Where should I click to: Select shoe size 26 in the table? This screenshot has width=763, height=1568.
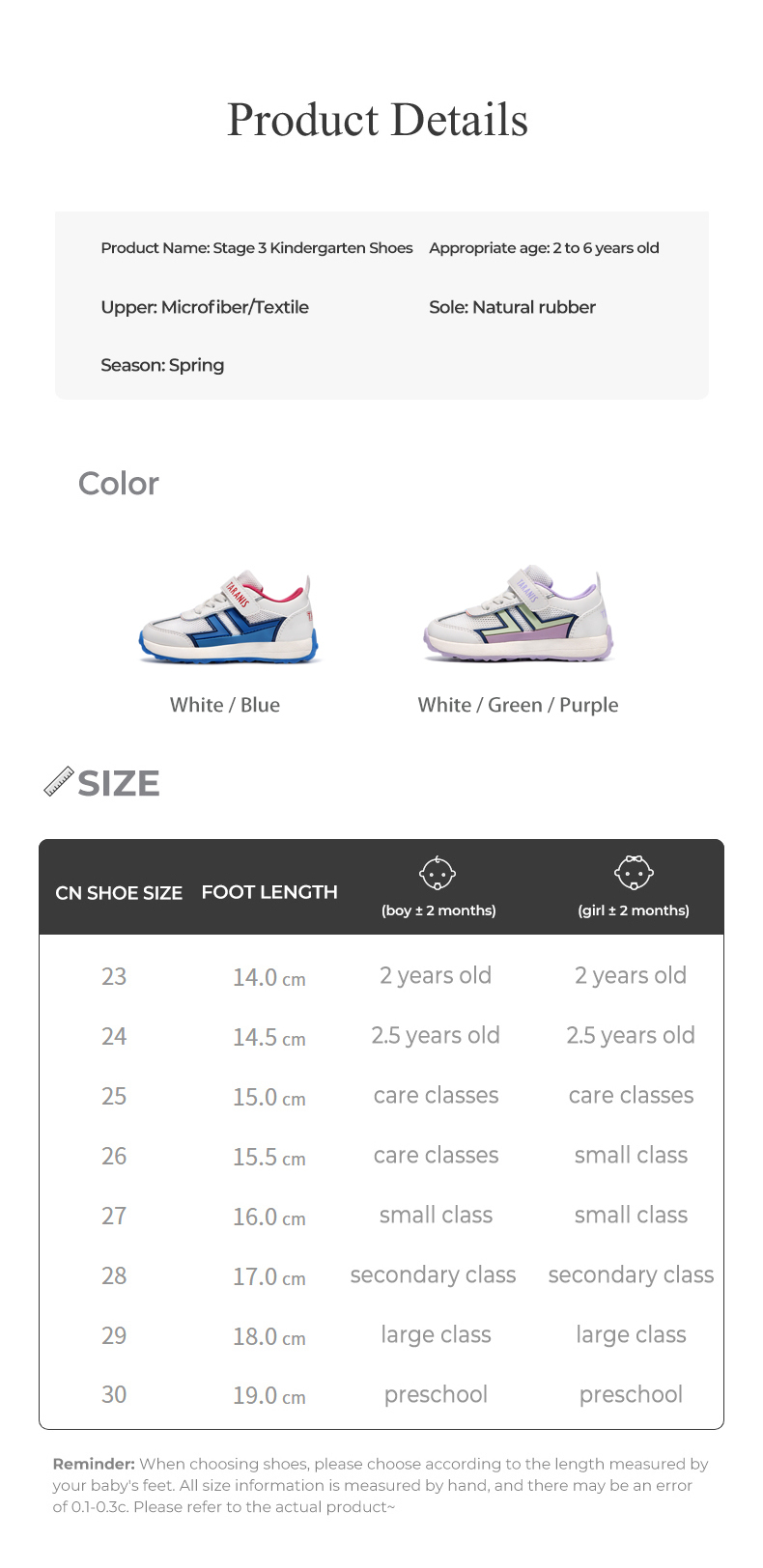tap(114, 1156)
